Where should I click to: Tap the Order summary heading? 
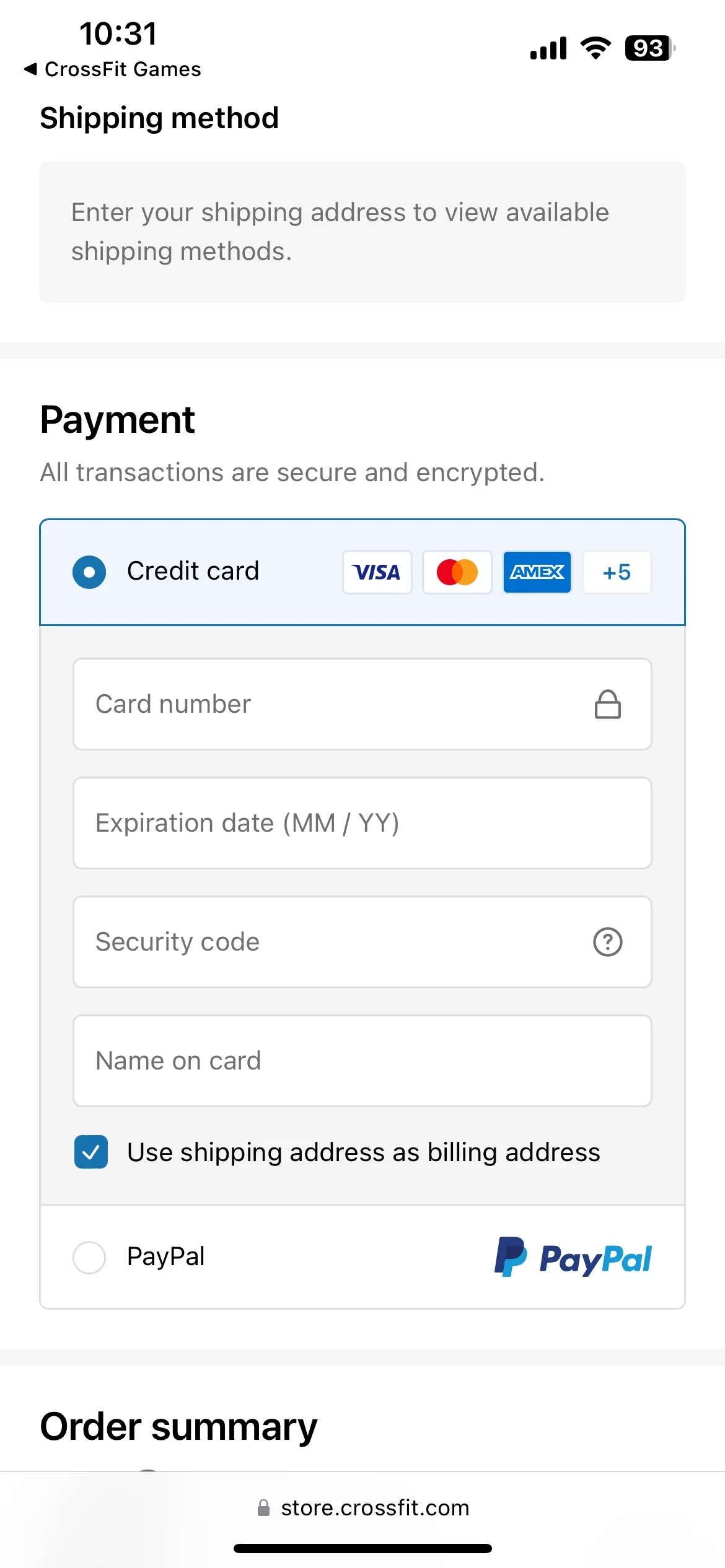[178, 1427]
